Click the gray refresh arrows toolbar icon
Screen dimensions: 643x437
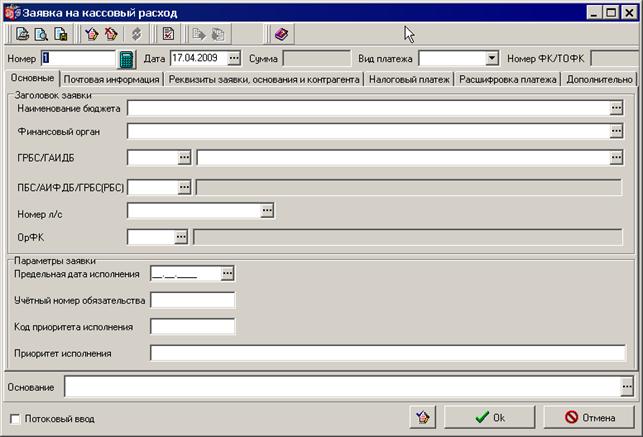click(137, 34)
